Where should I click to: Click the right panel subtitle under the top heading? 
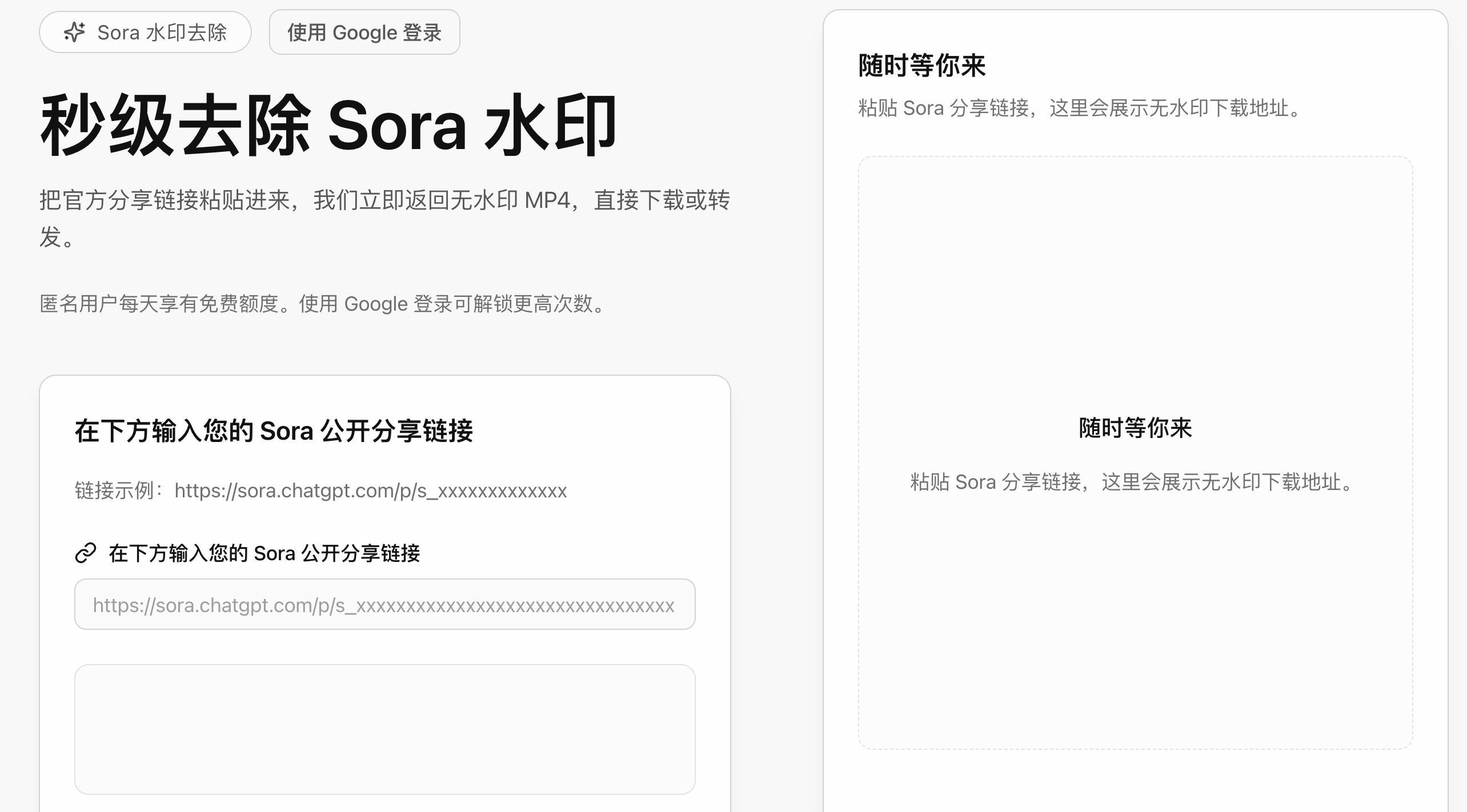coord(1080,108)
